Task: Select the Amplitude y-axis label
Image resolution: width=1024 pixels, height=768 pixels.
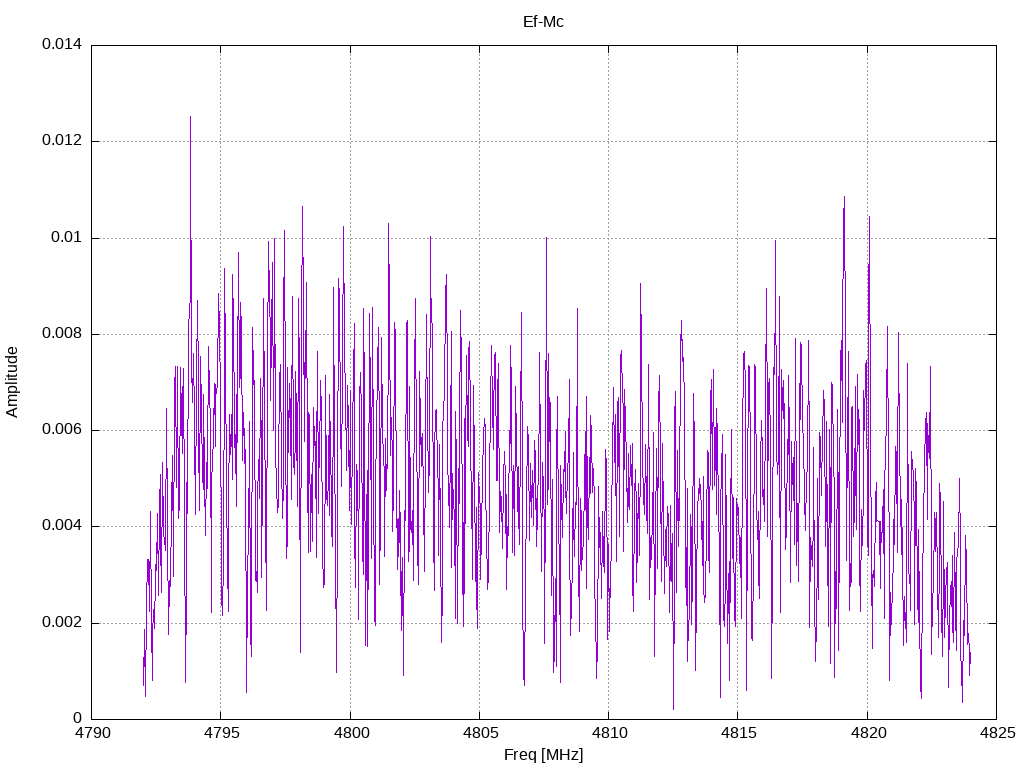Action: click(x=12, y=382)
